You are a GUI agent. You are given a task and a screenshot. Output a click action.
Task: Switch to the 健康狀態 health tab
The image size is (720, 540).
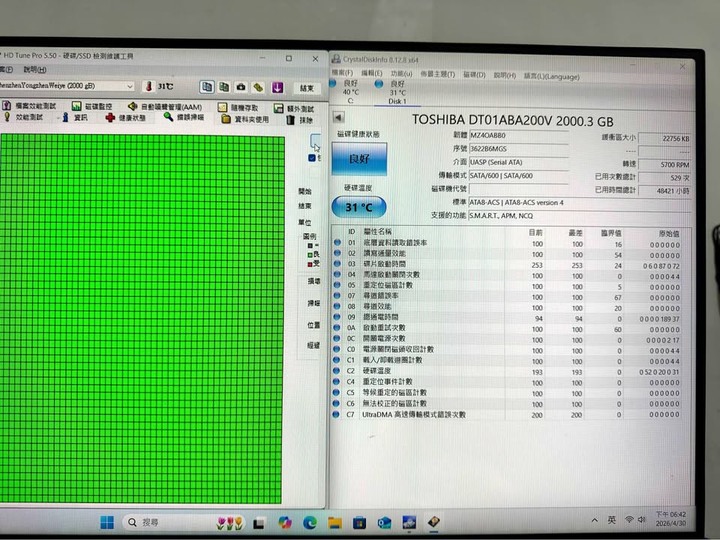click(126, 118)
